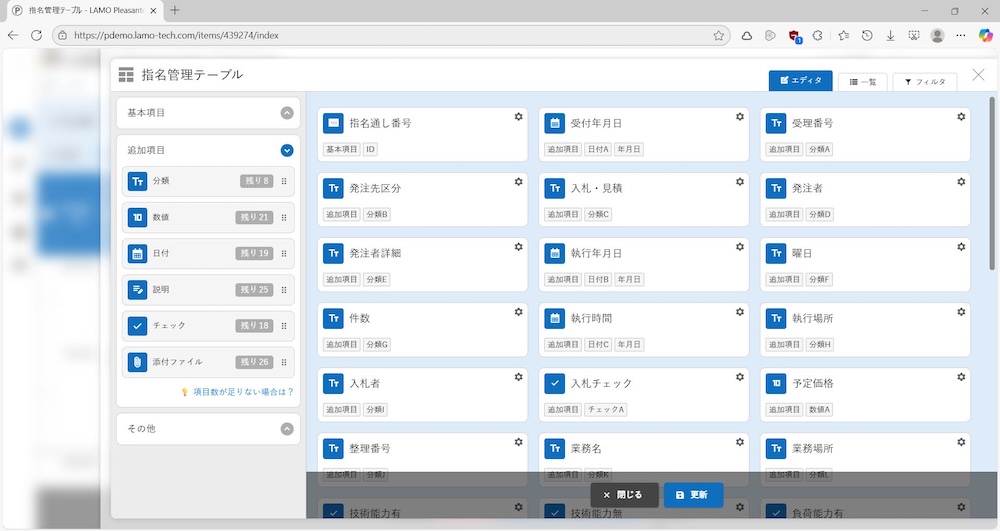Viewport: 1000px width, 531px height.
Task: Click the 説明 description icon in sidebar
Action: coord(138,290)
